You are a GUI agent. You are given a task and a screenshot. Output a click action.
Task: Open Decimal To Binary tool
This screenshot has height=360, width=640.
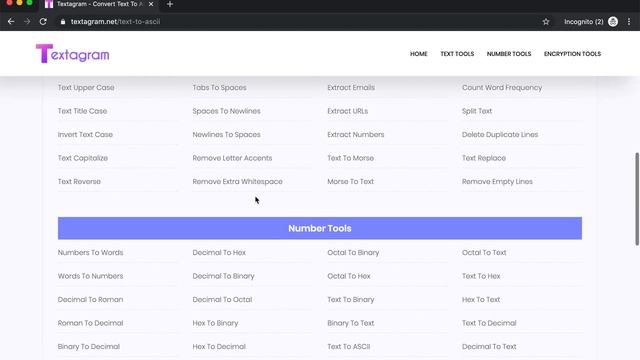(x=224, y=276)
